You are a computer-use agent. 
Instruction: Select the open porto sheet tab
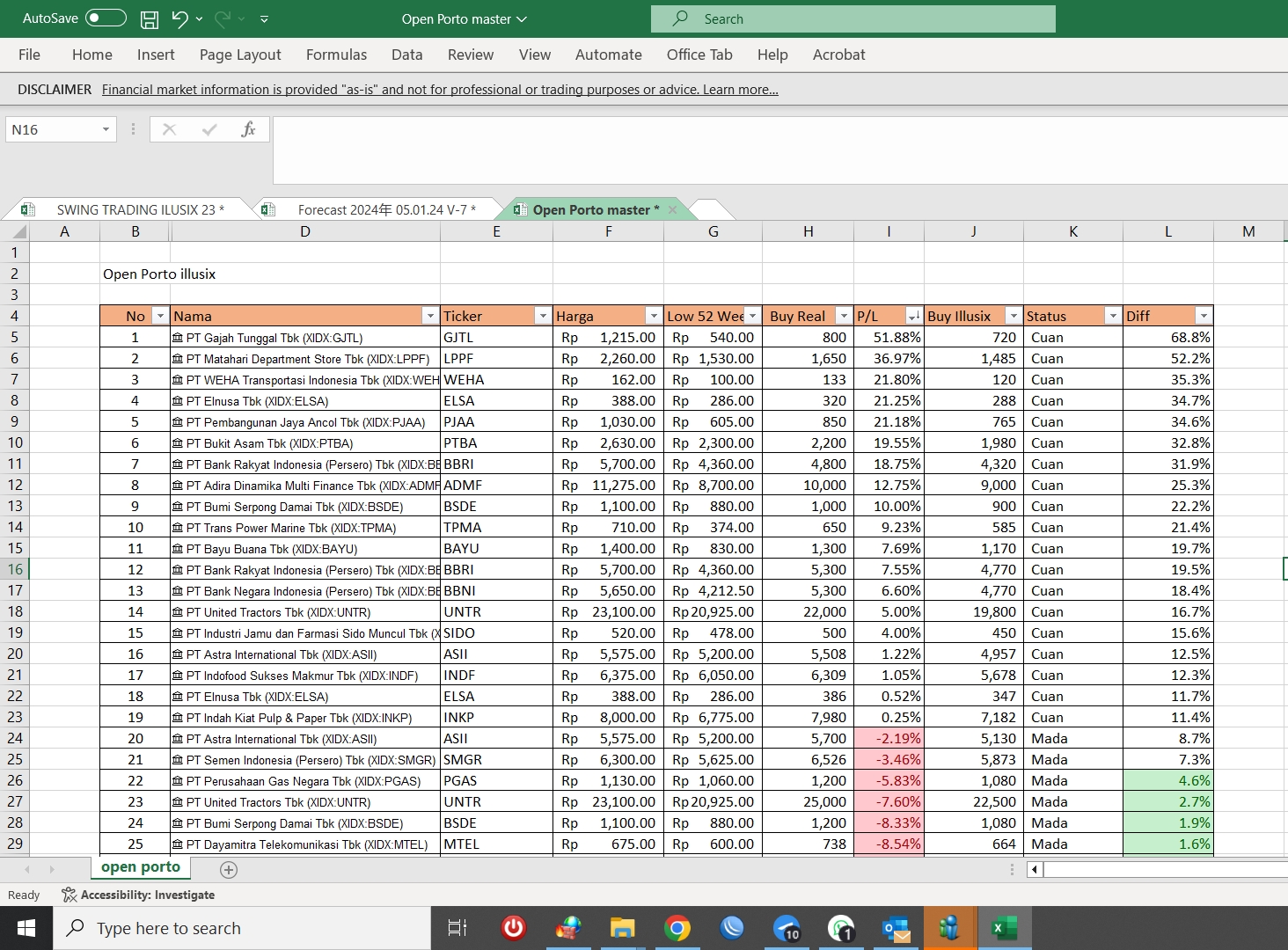pos(141,867)
